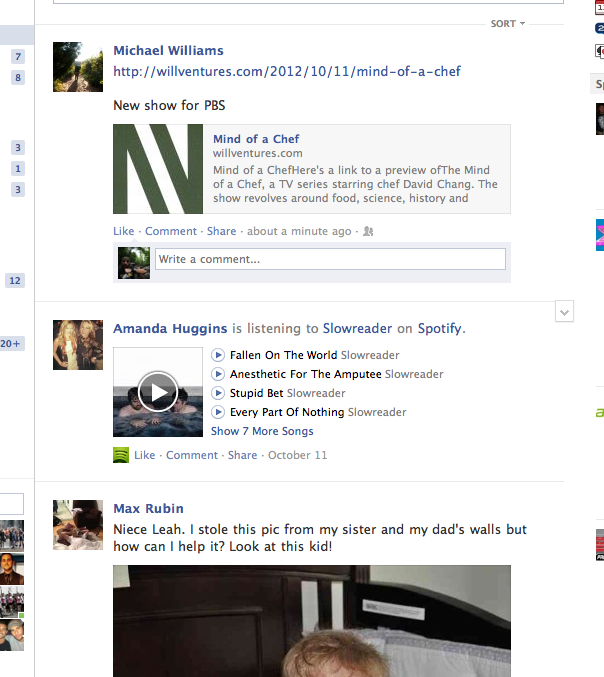Click the friends audience privacy icon

(368, 231)
